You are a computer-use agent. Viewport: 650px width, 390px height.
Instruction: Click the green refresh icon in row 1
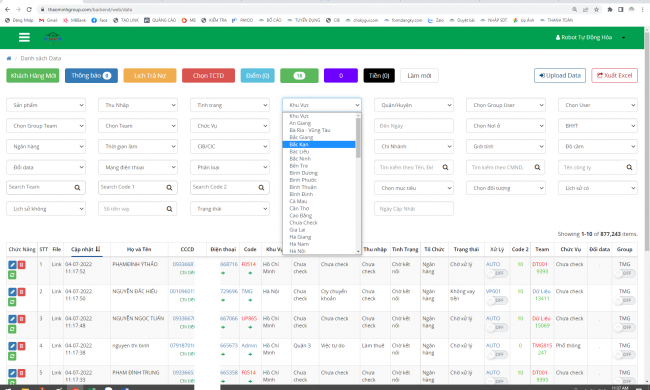coord(12,275)
